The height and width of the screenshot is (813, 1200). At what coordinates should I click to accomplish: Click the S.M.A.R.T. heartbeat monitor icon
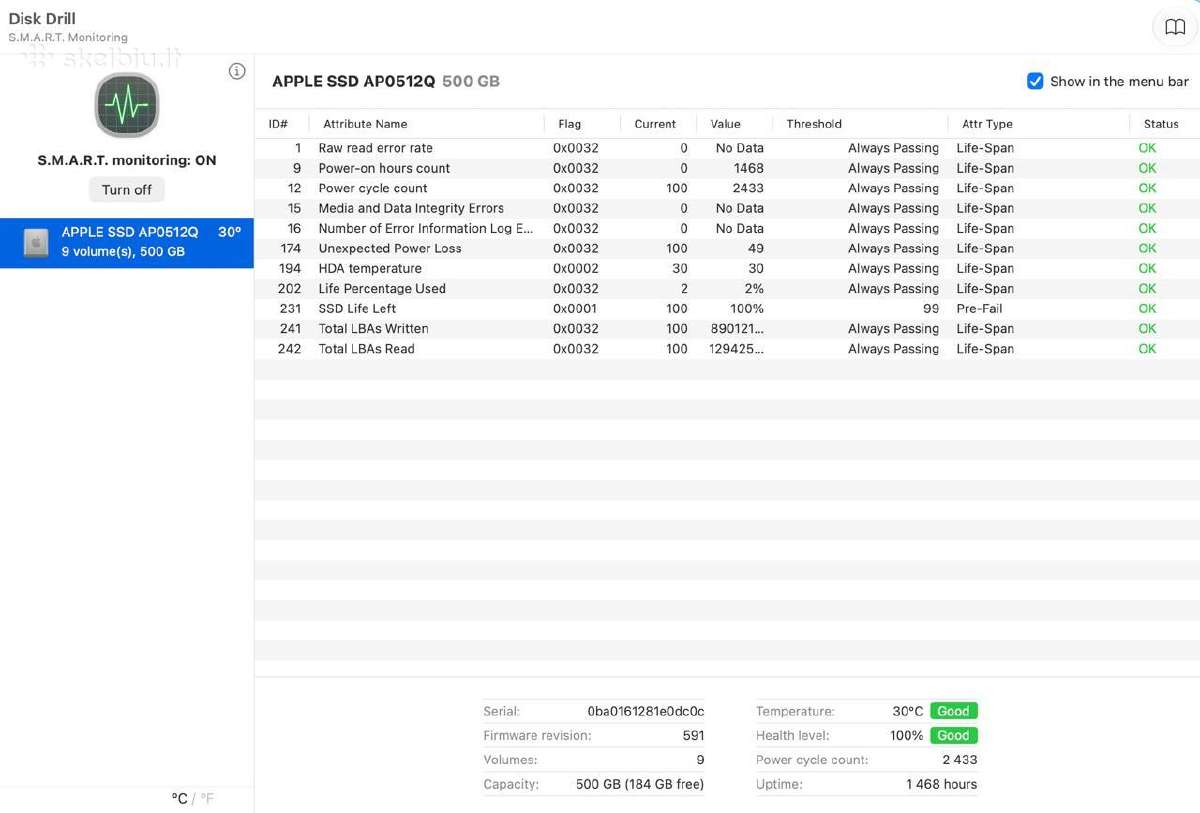click(127, 105)
